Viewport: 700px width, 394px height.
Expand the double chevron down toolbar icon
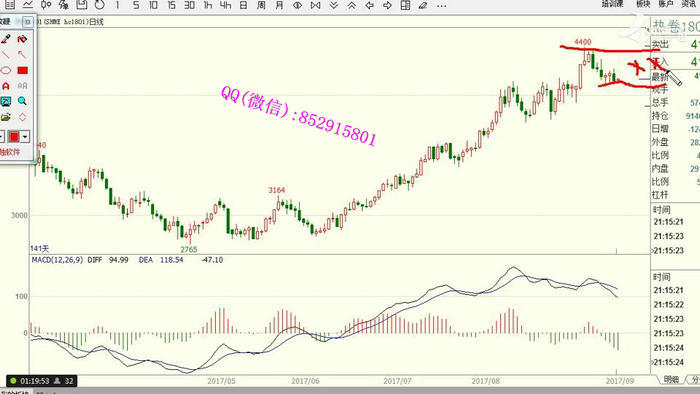coord(333,5)
